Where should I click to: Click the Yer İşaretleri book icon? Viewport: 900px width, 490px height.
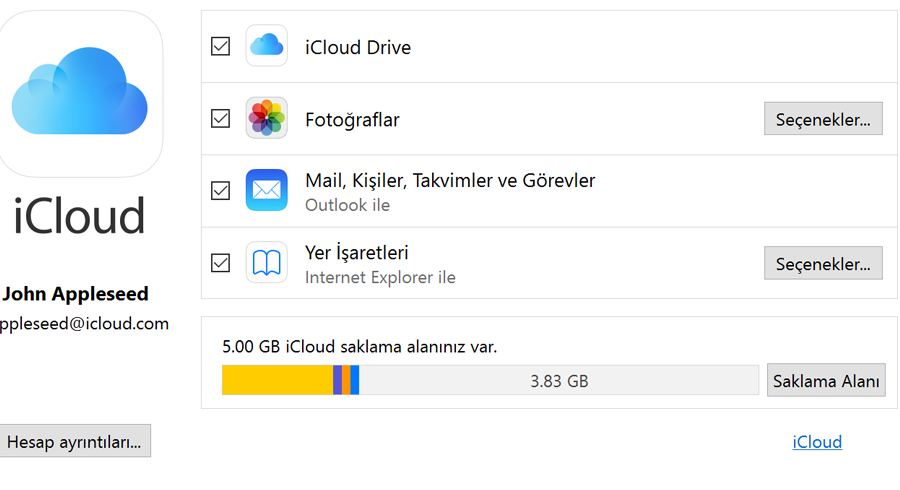pos(266,262)
